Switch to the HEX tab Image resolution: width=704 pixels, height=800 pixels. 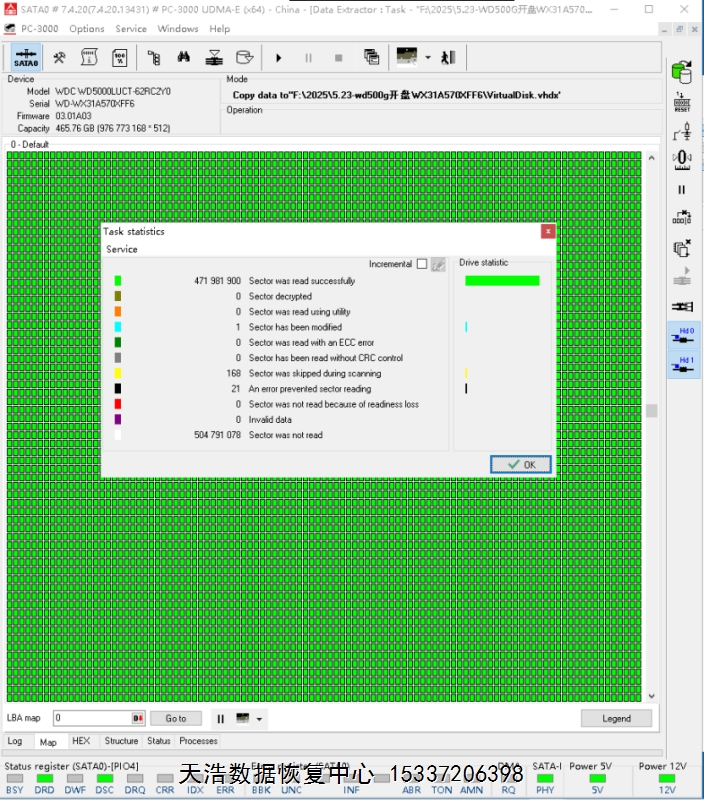click(81, 741)
